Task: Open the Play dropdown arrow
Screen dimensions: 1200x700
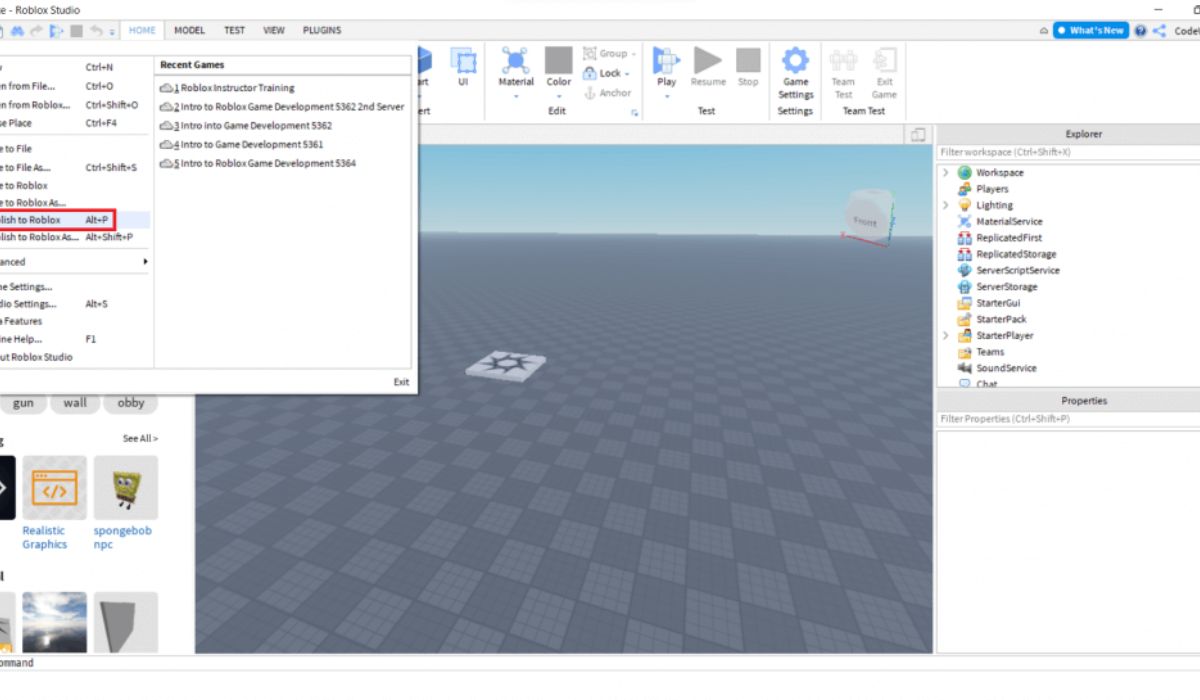Action: [666, 97]
